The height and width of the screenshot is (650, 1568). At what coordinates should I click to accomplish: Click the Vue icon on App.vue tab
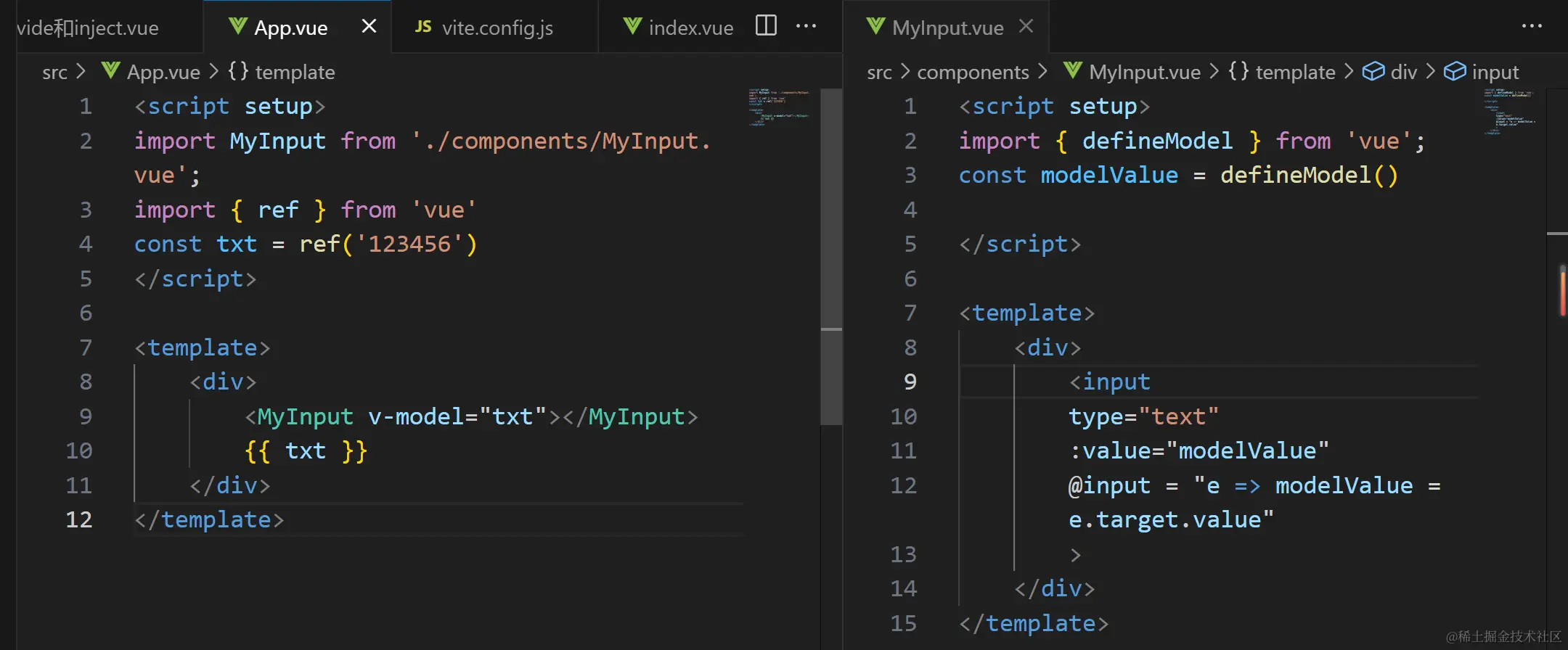click(237, 26)
